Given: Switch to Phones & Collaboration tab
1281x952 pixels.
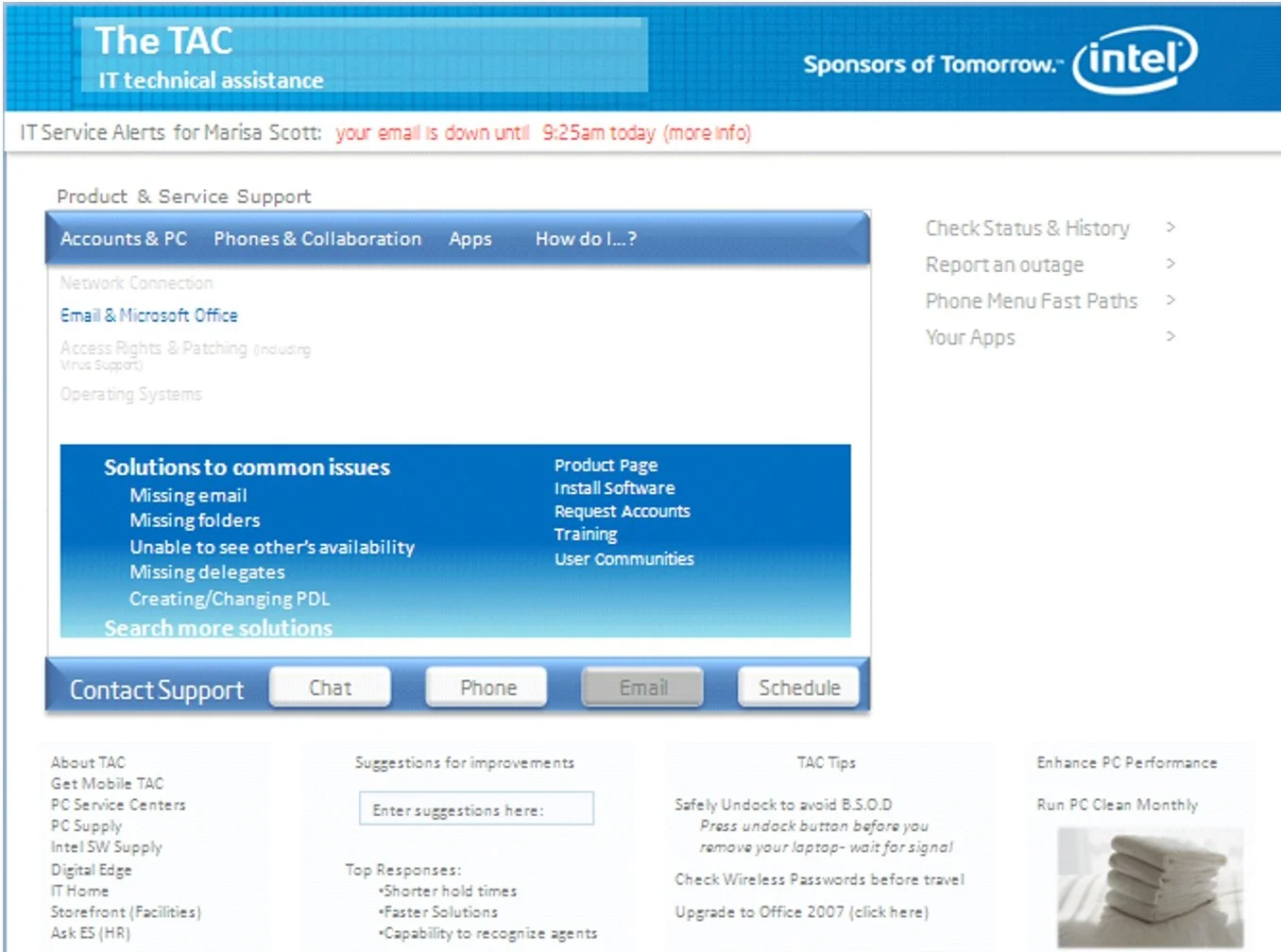Looking at the screenshot, I should tap(317, 239).
